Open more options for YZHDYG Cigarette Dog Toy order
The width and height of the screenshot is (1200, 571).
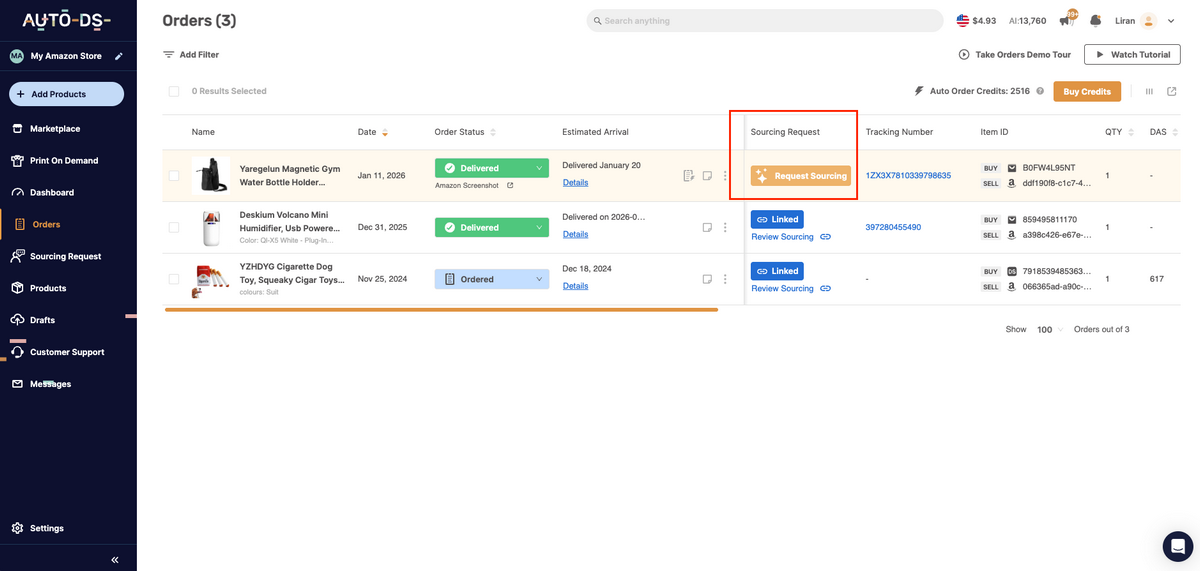click(x=725, y=279)
